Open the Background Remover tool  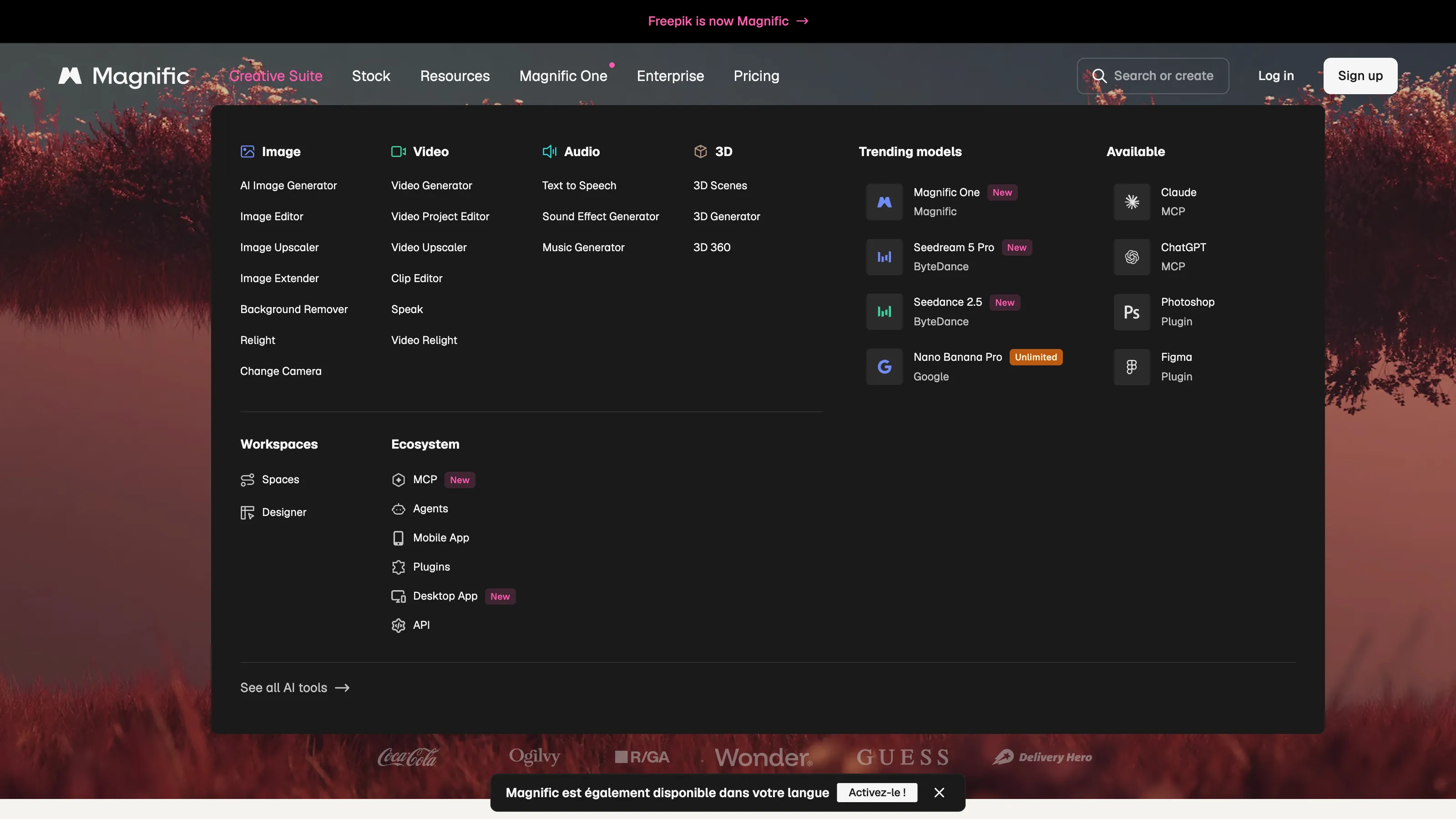pos(294,309)
